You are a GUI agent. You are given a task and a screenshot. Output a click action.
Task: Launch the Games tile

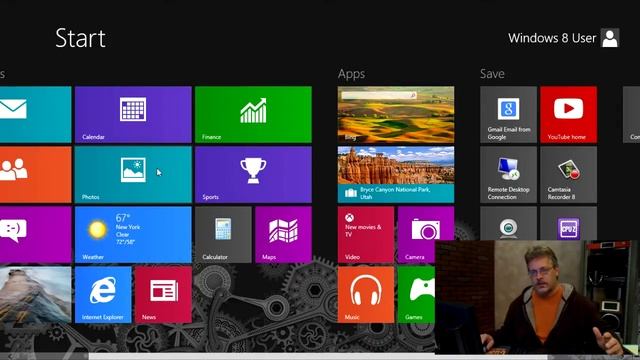tap(416, 294)
